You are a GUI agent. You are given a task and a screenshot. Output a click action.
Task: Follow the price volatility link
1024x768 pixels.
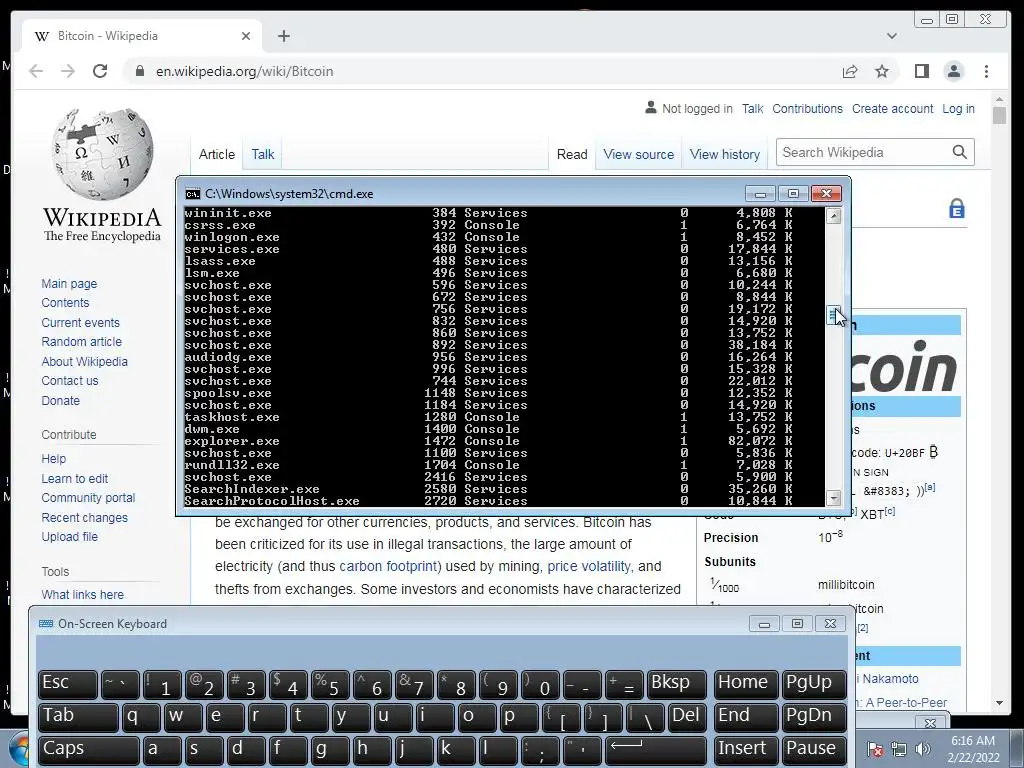589,566
